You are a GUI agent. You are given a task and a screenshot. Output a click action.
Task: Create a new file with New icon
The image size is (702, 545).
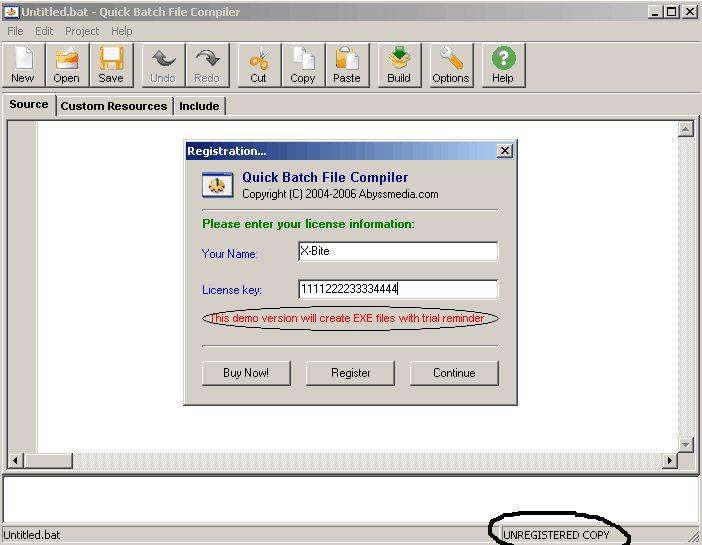coord(24,65)
